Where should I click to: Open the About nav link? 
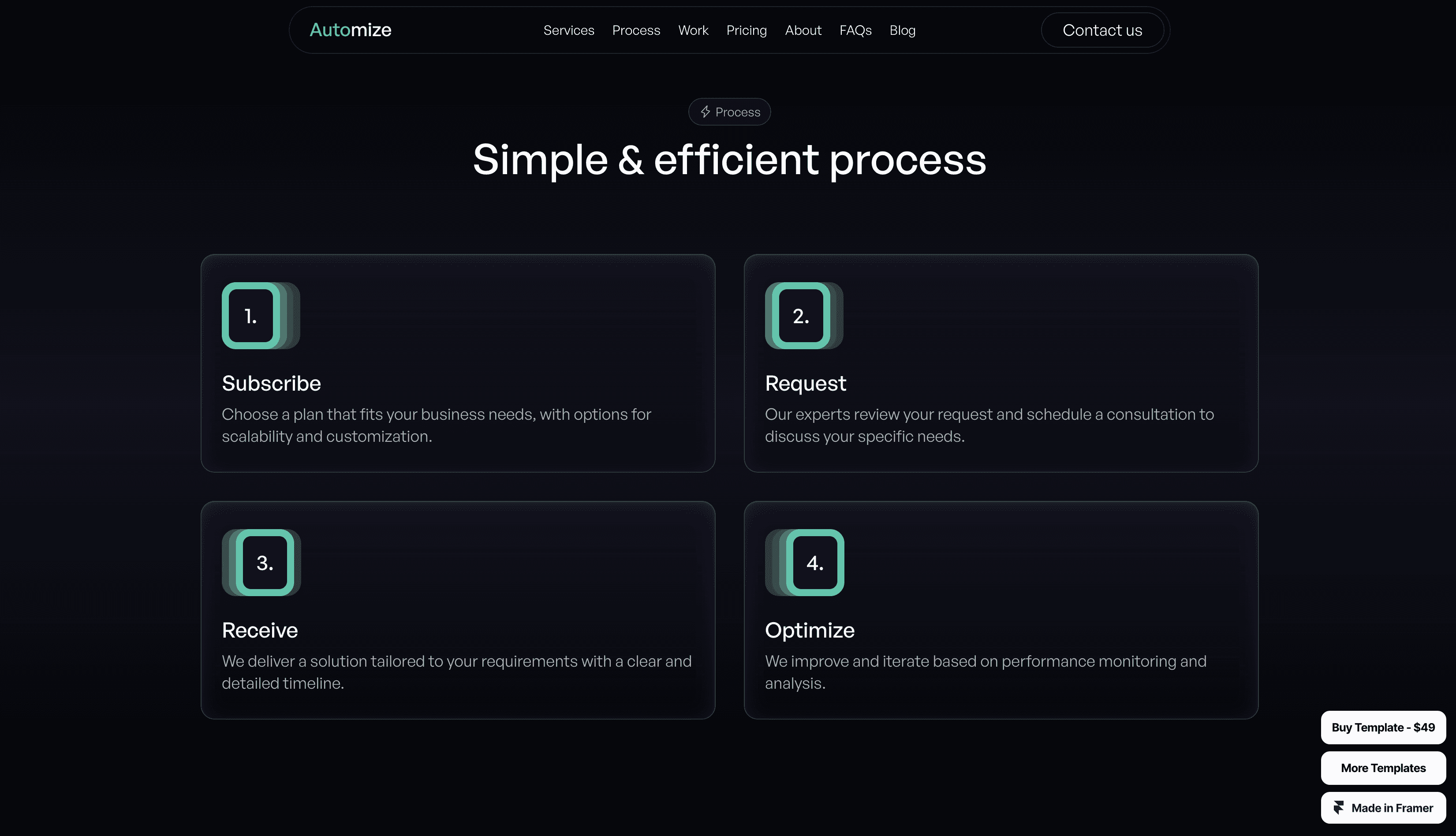(x=803, y=30)
